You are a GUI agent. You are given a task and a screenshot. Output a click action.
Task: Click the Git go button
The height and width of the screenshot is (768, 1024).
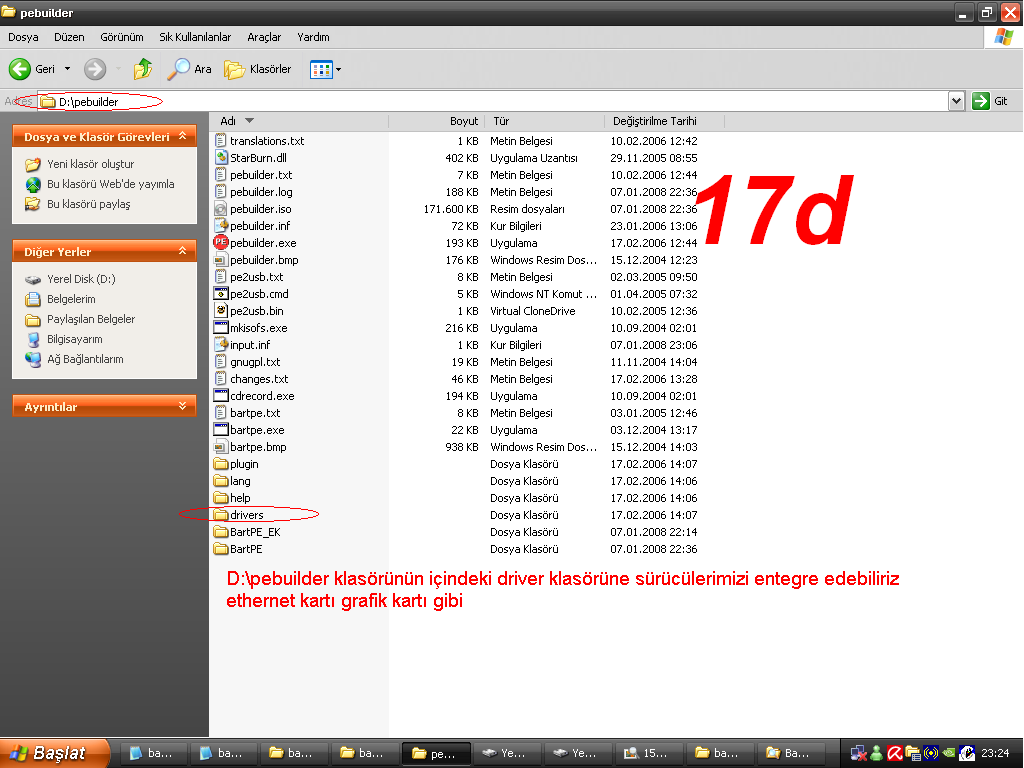(x=990, y=101)
